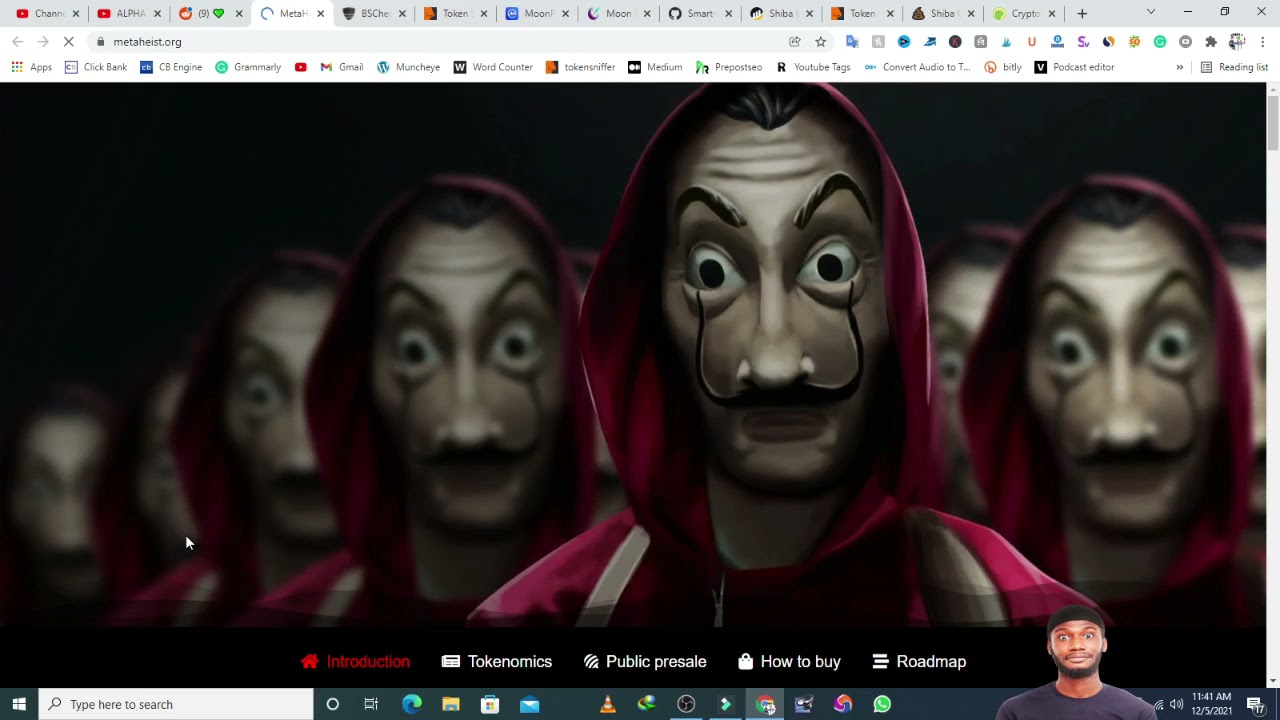Open Microsoft Store from the taskbar
Image resolution: width=1280 pixels, height=720 pixels.
click(490, 704)
